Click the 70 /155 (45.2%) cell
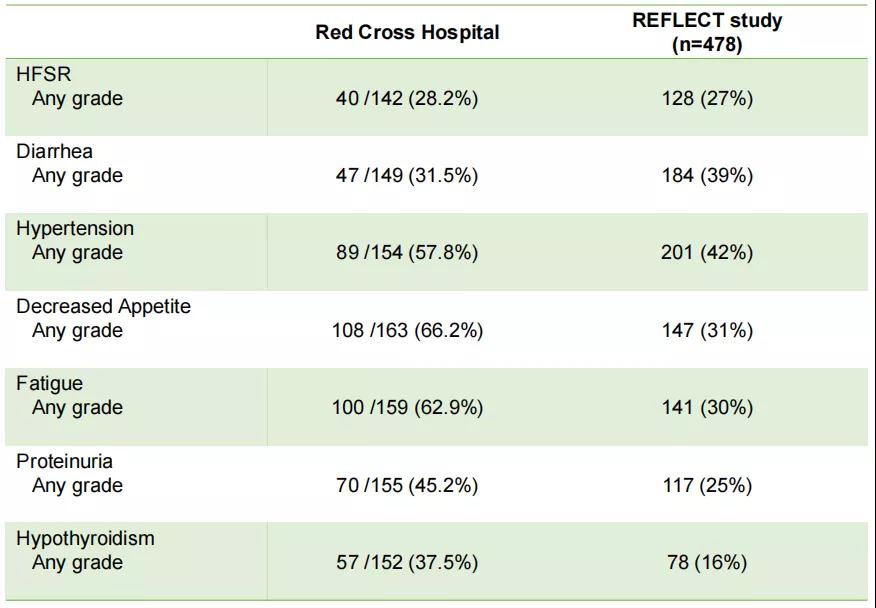The height and width of the screenshot is (608, 876). [407, 485]
